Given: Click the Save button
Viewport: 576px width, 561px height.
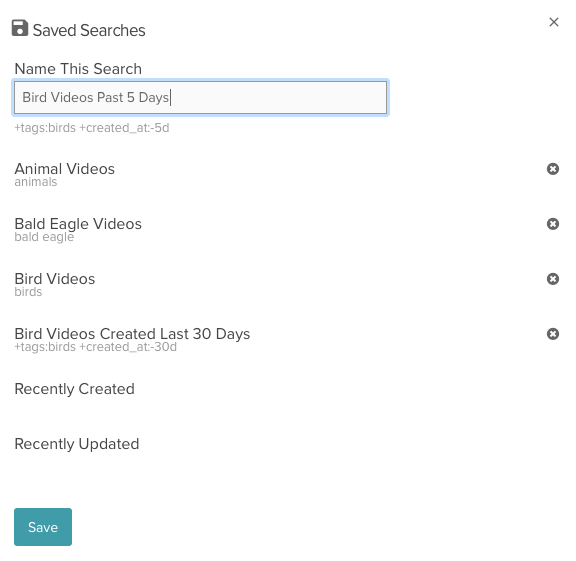Looking at the screenshot, I should click(43, 527).
